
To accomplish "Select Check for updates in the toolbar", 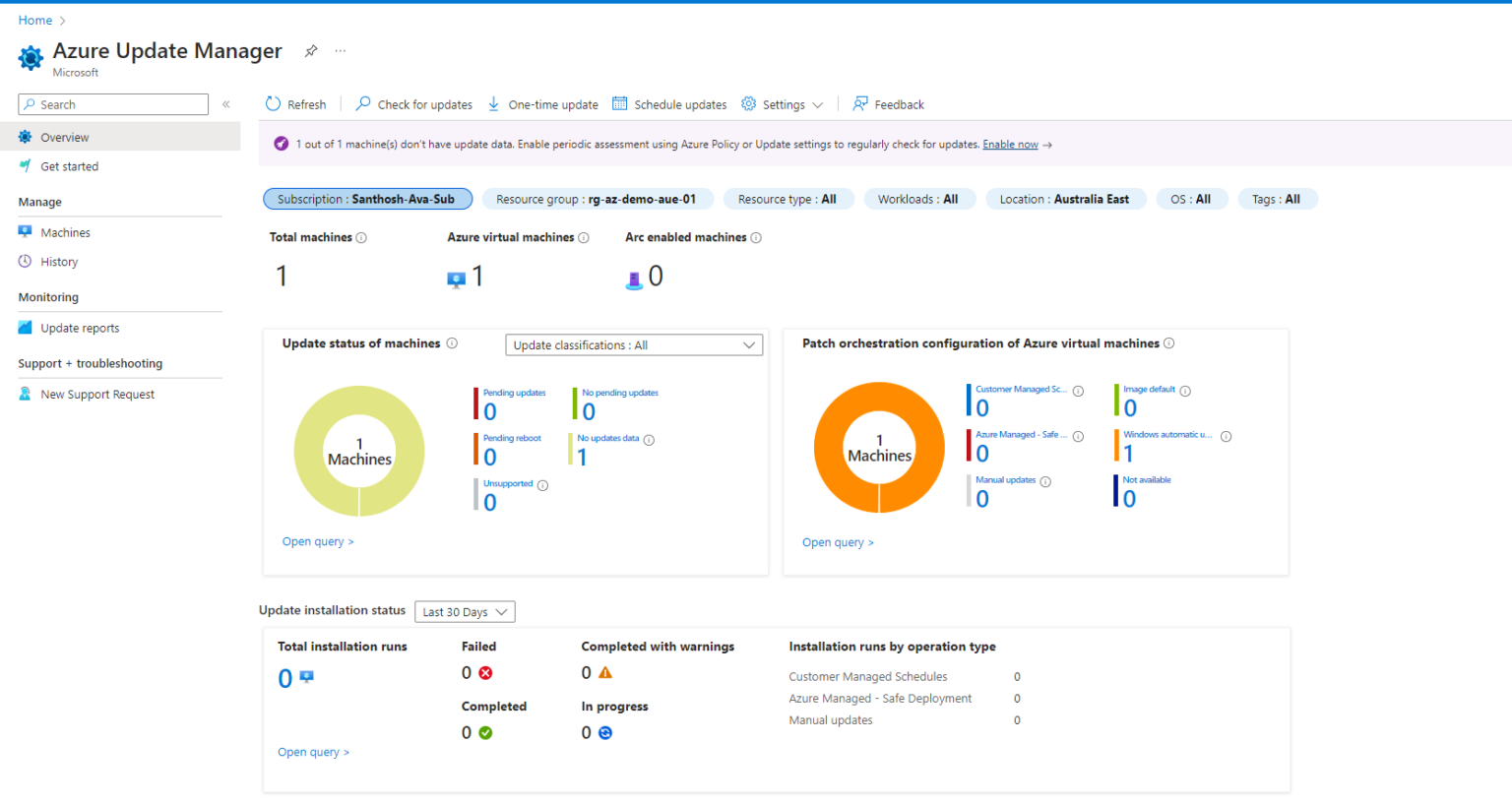I will pos(413,103).
